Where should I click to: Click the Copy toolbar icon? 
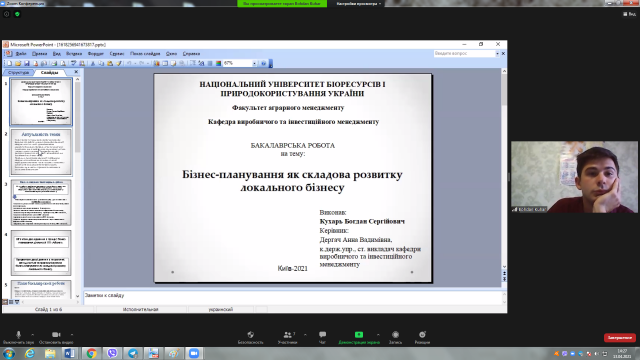coord(101,63)
